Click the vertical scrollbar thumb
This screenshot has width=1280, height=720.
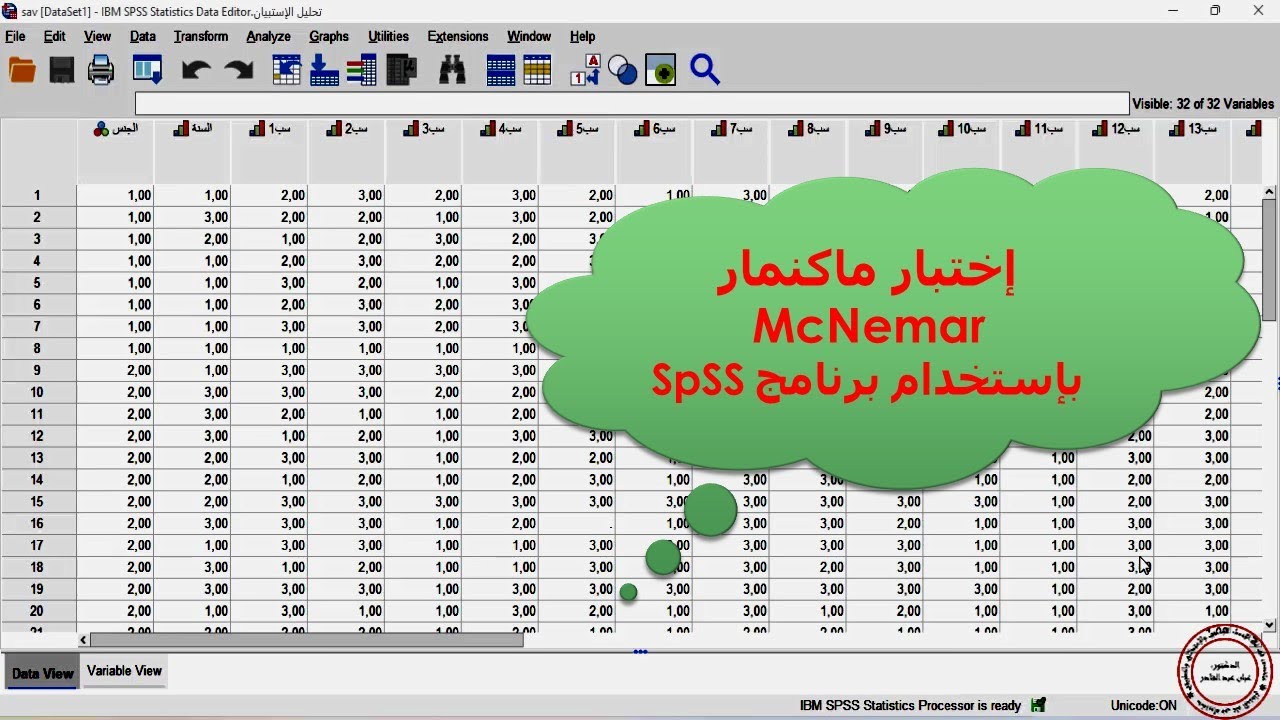(1270, 260)
